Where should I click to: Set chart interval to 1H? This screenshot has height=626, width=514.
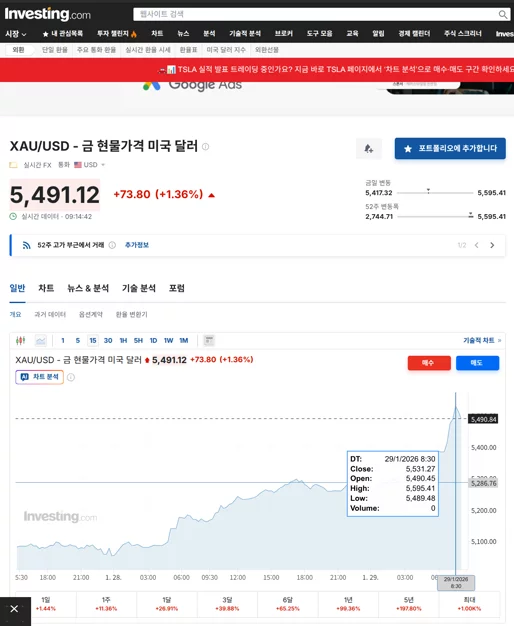tap(123, 341)
